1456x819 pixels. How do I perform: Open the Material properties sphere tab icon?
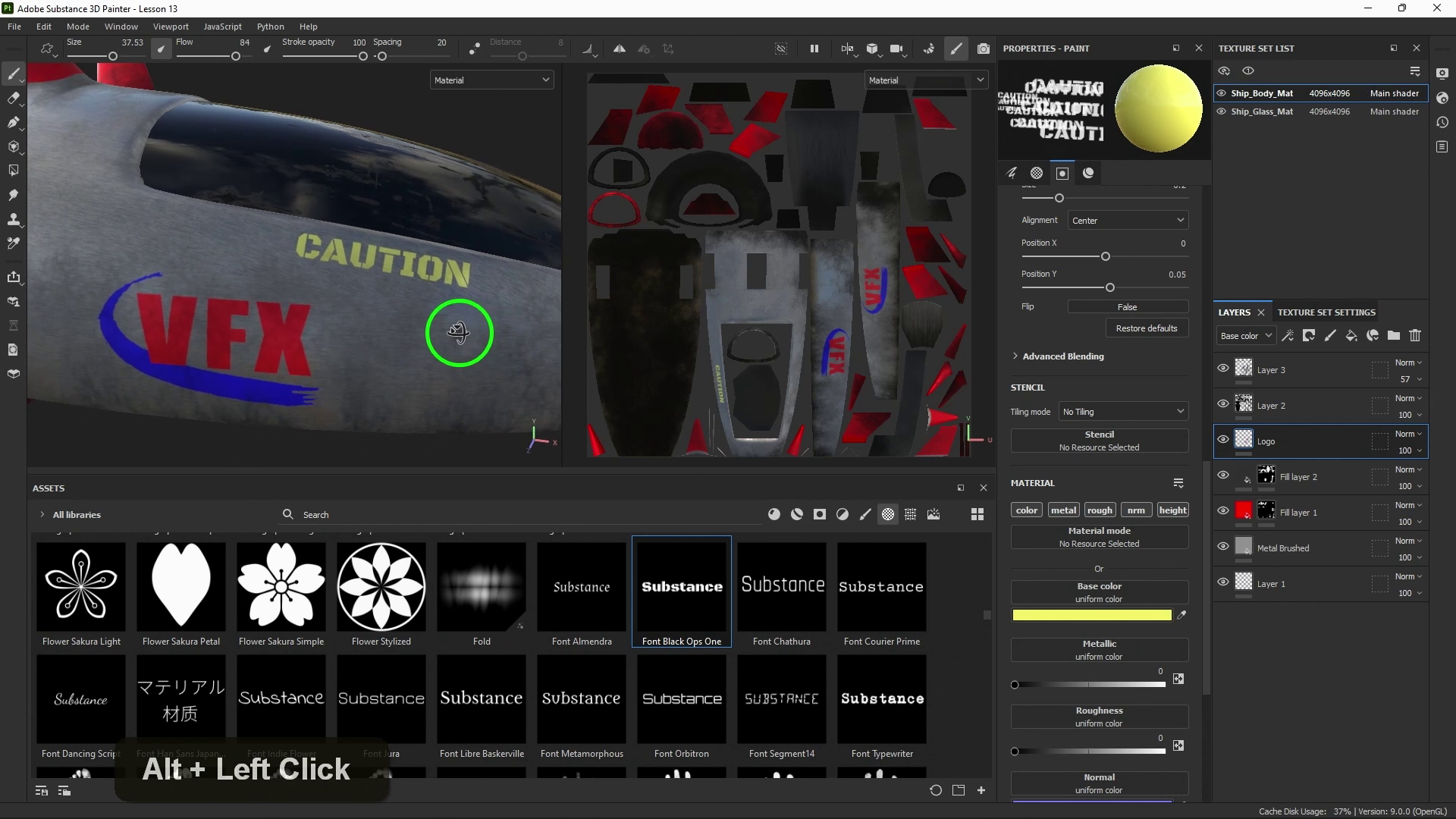[x=1088, y=173]
